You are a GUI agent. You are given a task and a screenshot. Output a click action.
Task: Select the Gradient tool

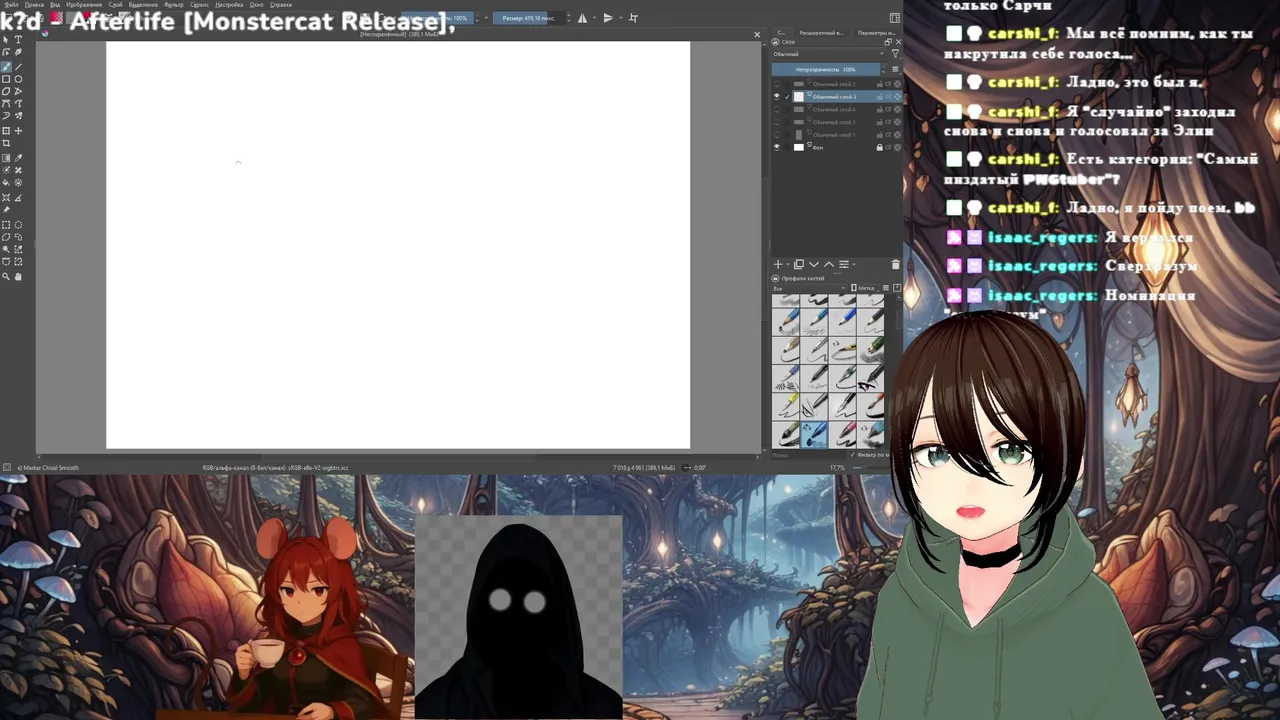pos(6,158)
